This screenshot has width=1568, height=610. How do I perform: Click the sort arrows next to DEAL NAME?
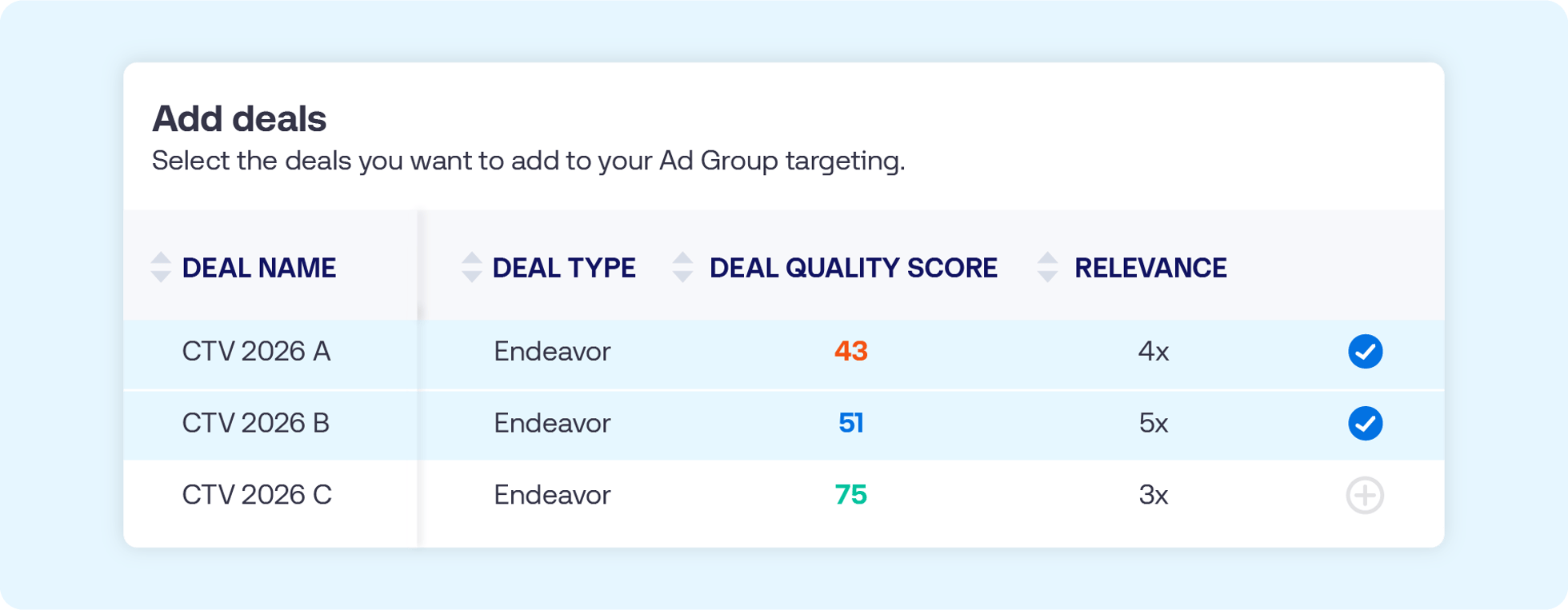[159, 268]
